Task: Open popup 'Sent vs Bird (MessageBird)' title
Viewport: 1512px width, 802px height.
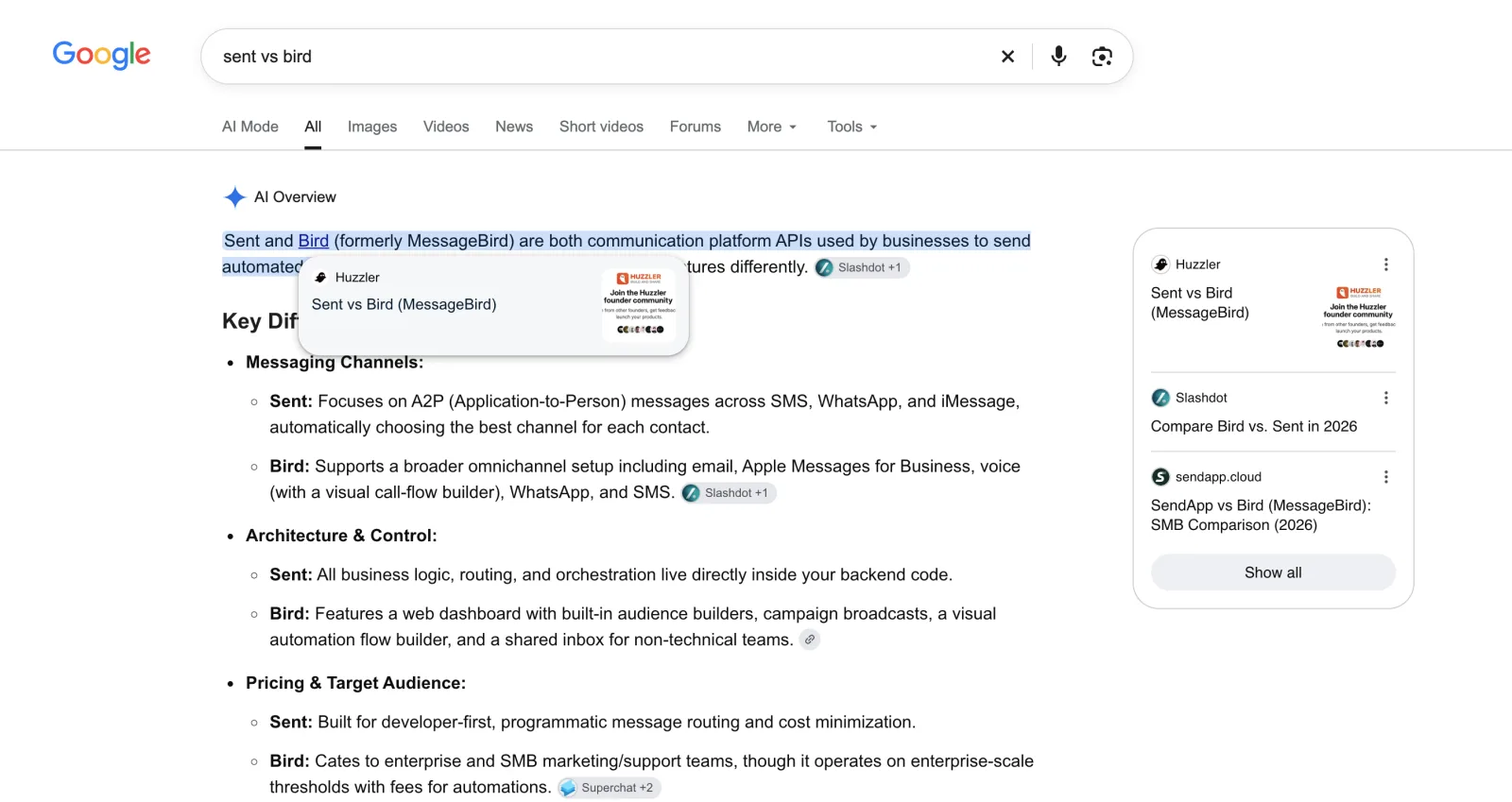Action: 404,304
